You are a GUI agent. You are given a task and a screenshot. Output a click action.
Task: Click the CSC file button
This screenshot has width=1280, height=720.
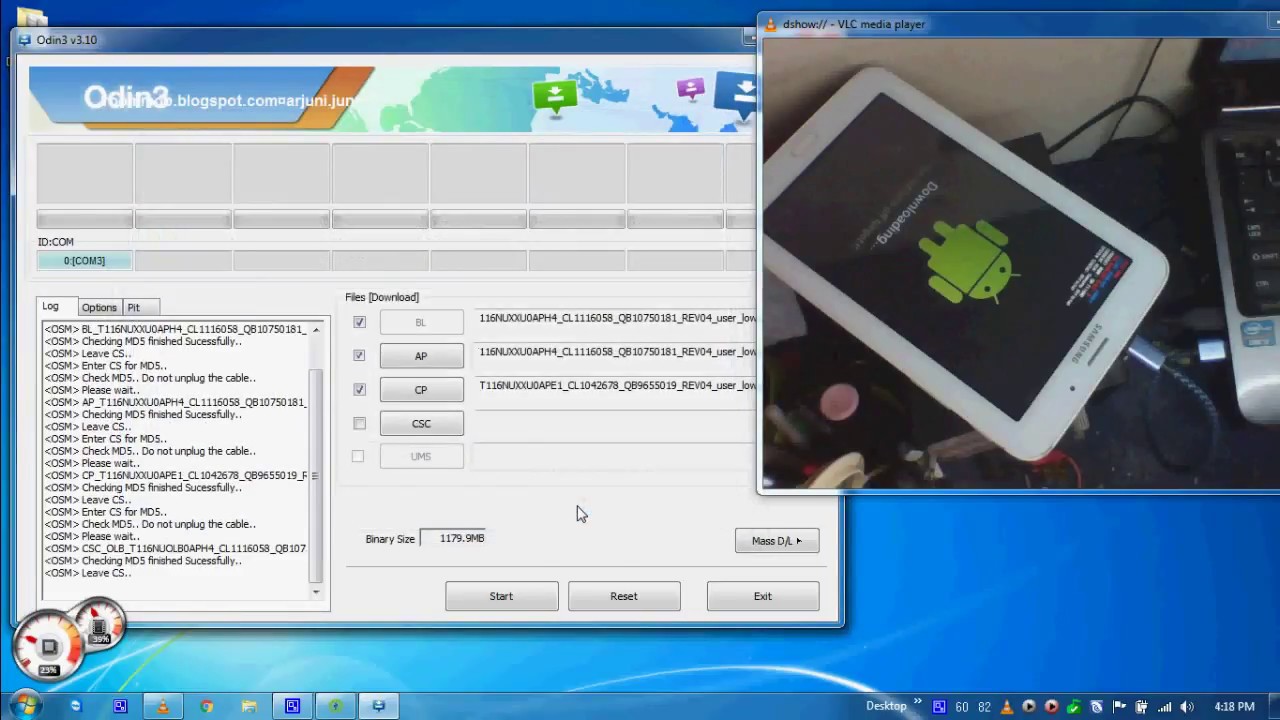(x=421, y=424)
